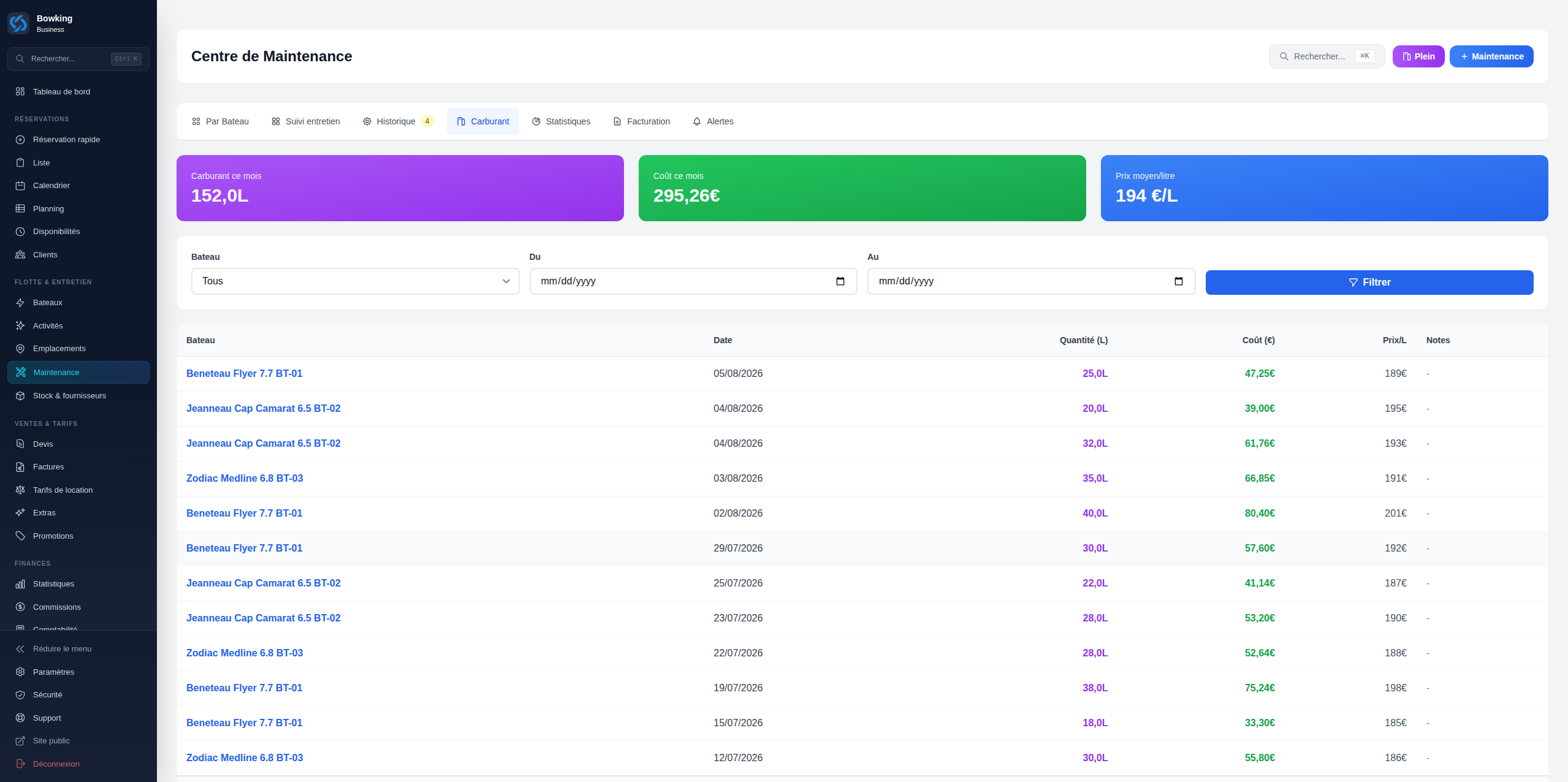The image size is (1568, 782).
Task: Switch to the Historique tab
Action: pos(398,121)
